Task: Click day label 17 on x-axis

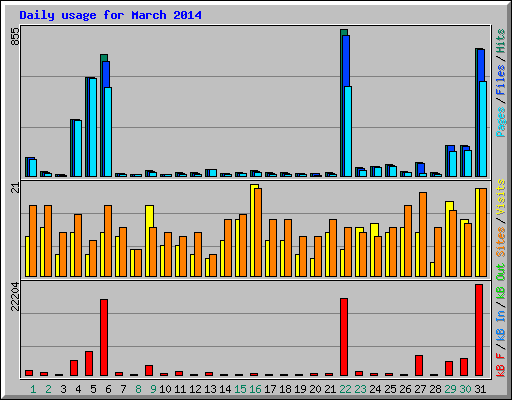Action: 270,389
